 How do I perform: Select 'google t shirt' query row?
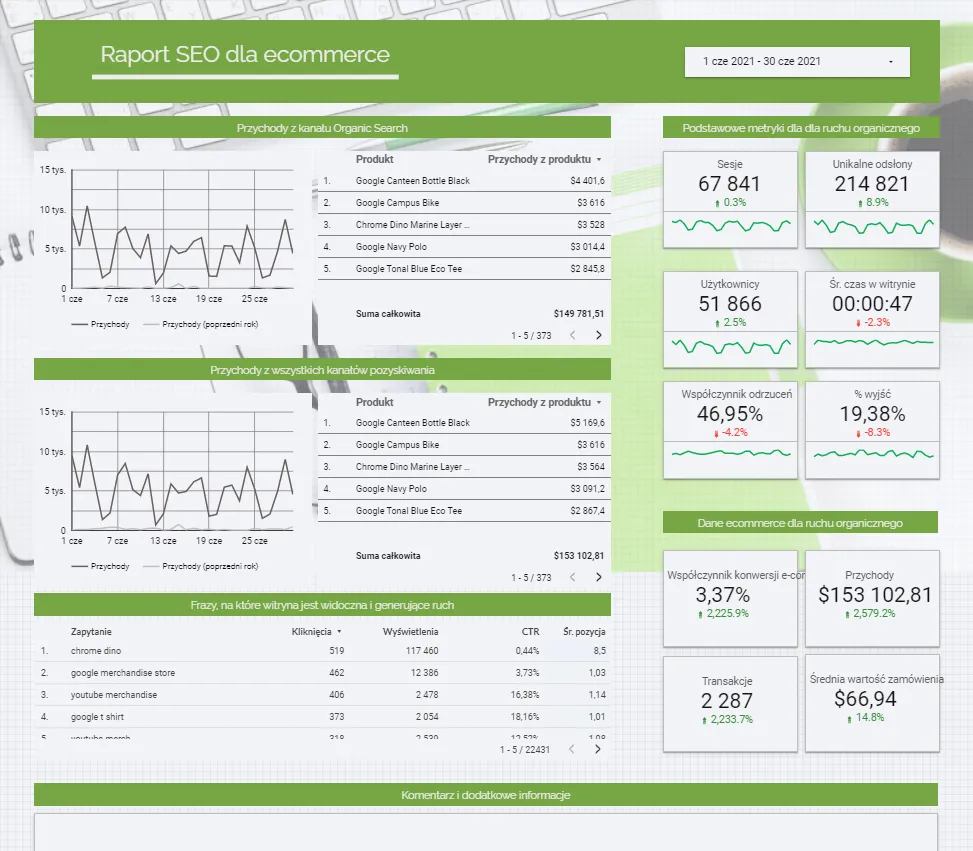coord(323,717)
